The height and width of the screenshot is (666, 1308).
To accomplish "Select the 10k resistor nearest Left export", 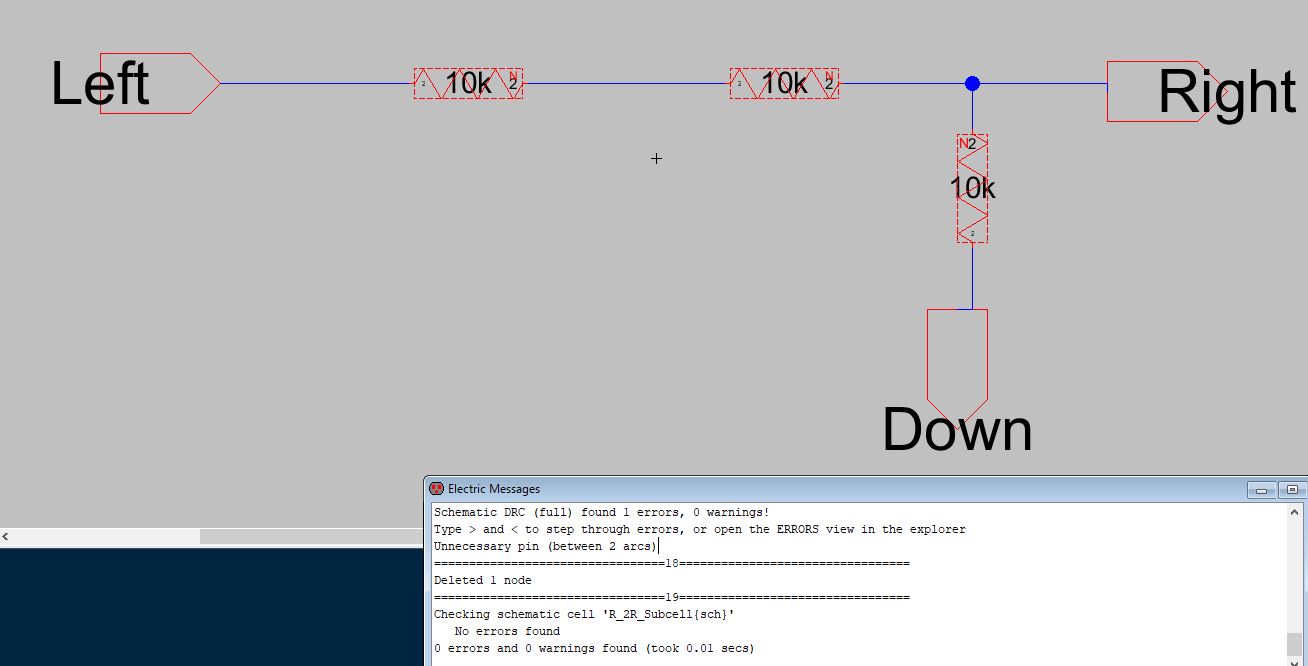I will [468, 83].
